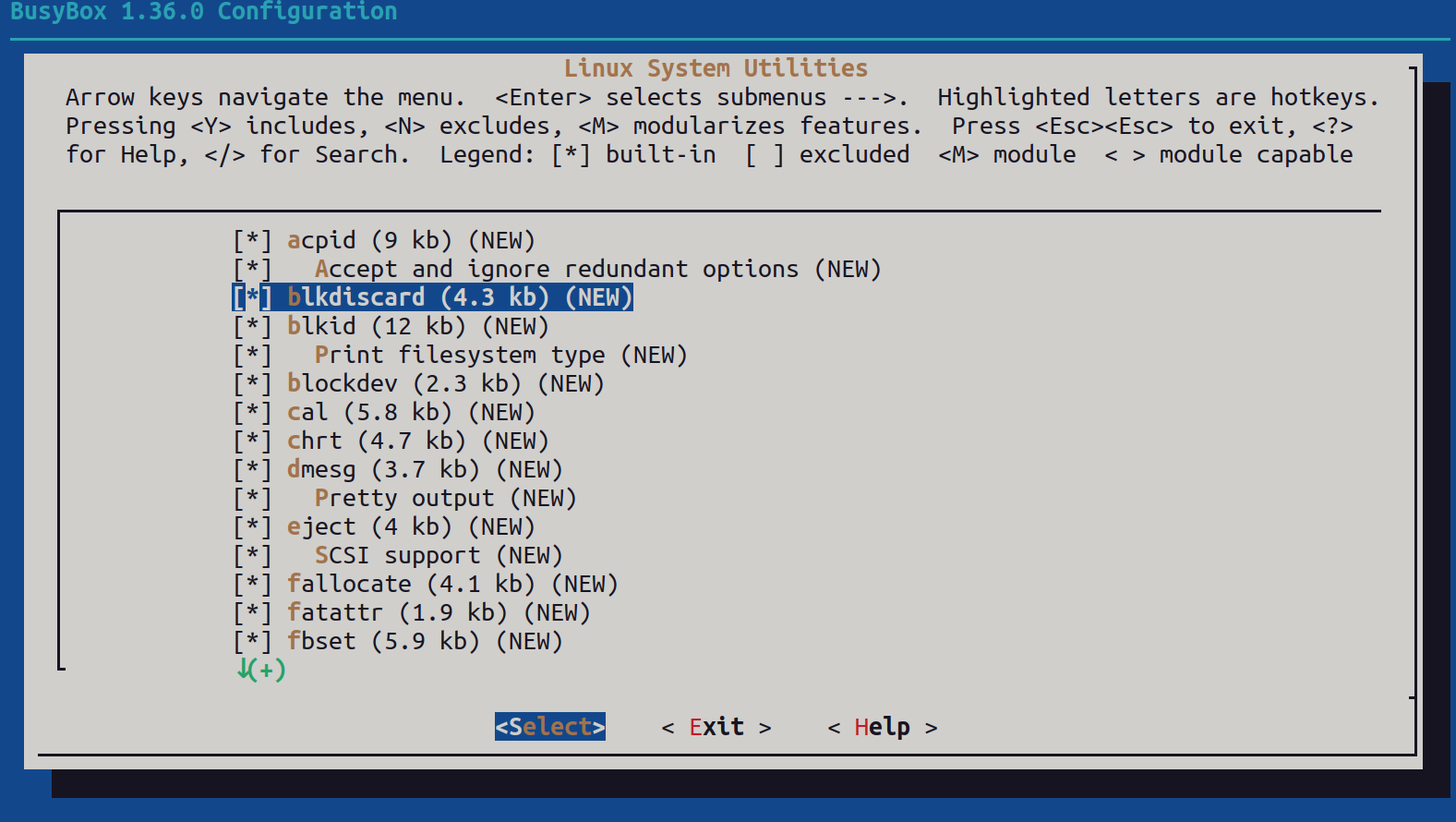Select the highlighted blkdiscard entry label

point(460,298)
